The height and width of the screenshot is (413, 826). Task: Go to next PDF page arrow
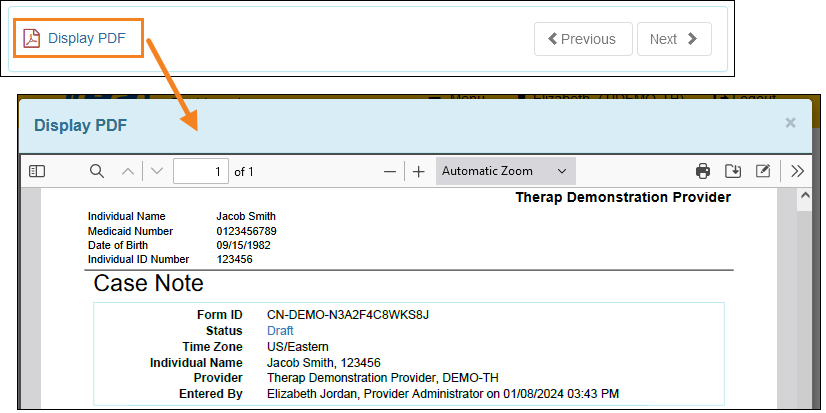(x=157, y=171)
